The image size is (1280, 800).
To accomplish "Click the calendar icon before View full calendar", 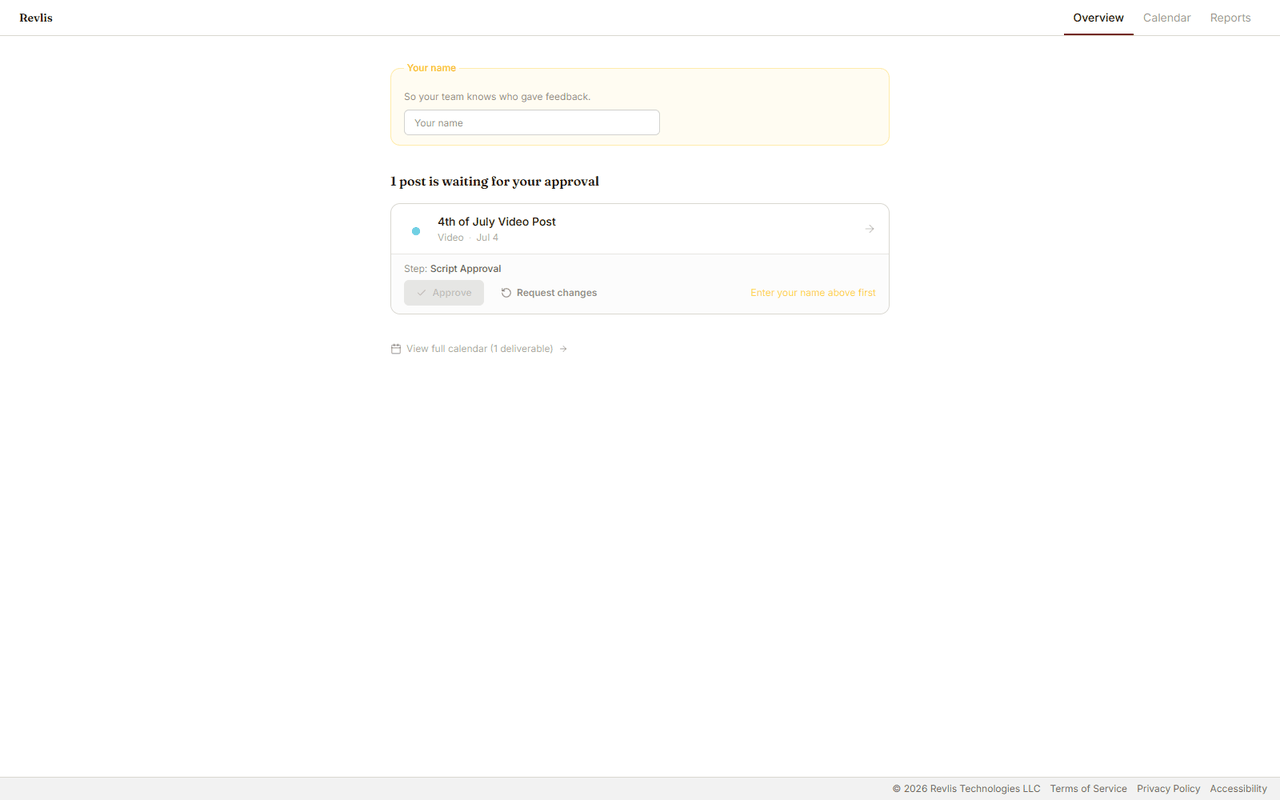I will 396,349.
